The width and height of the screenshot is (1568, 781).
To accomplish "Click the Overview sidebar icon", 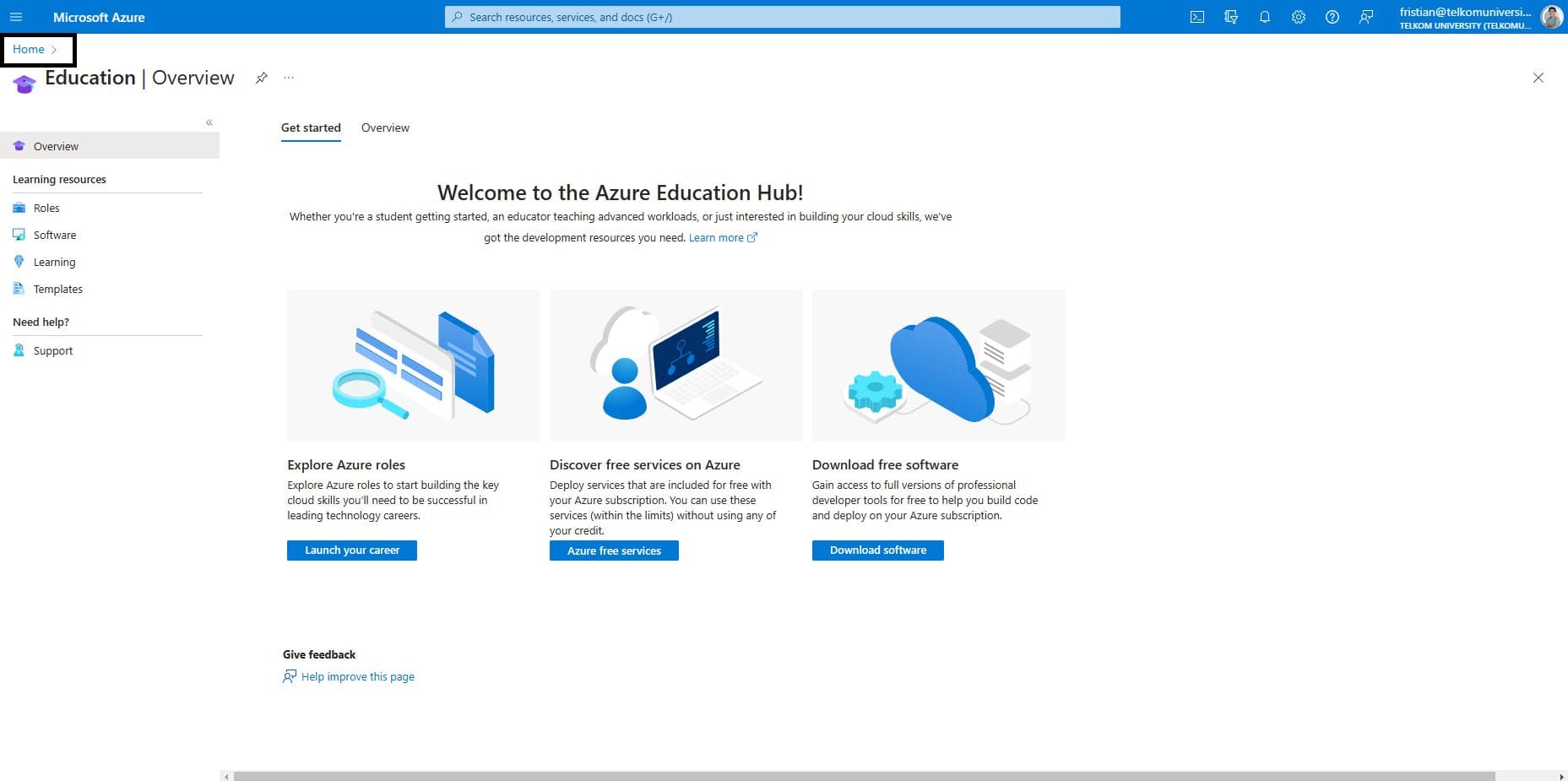I will pyautogui.click(x=19, y=146).
